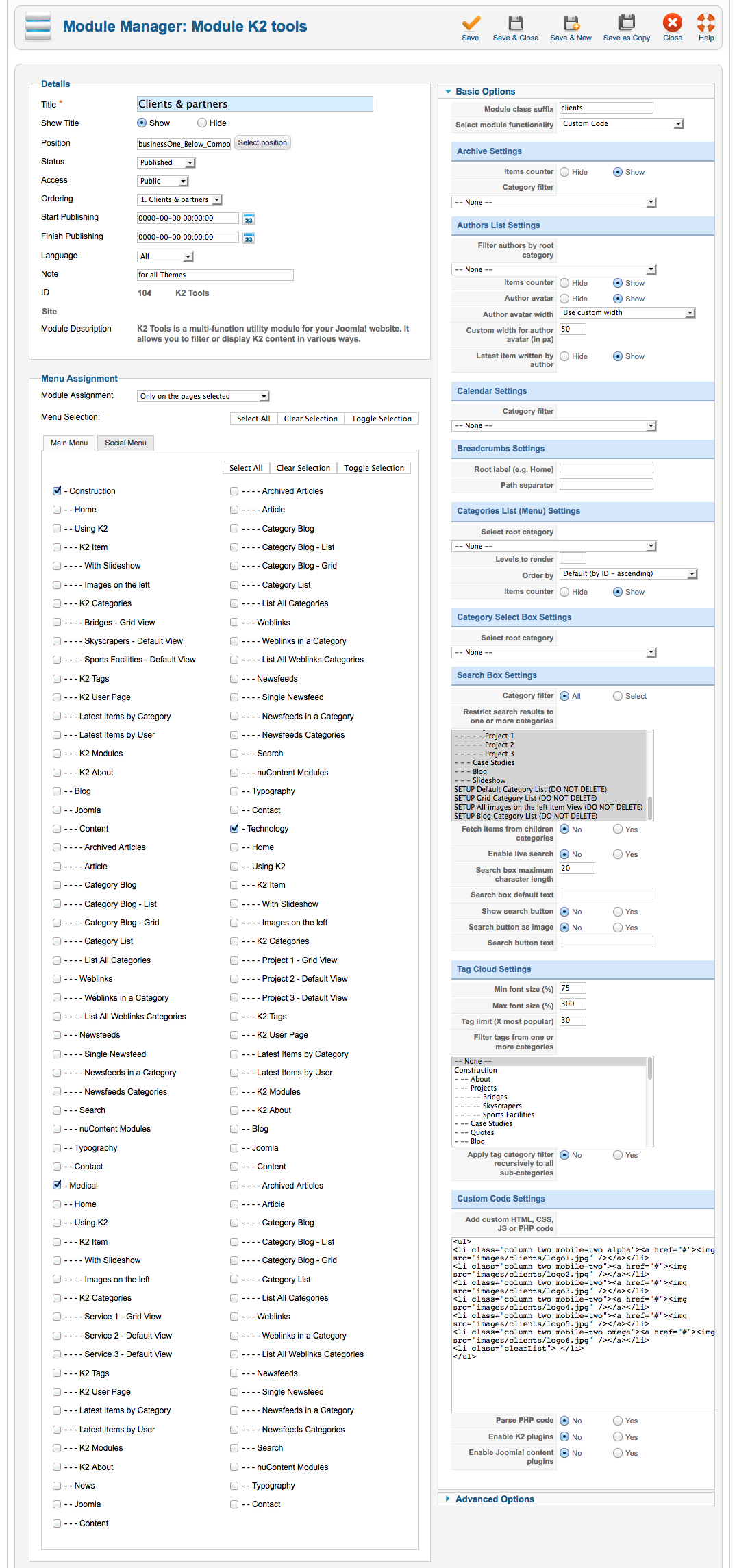Set Fetch items from children categories to Yes
The height and width of the screenshot is (1568, 737).
pos(618,830)
